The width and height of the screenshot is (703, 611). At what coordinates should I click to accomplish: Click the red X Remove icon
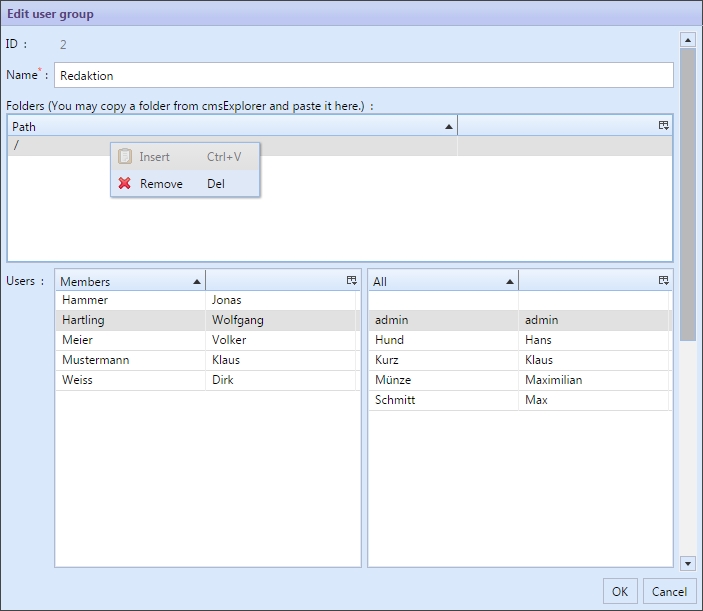[x=125, y=184]
